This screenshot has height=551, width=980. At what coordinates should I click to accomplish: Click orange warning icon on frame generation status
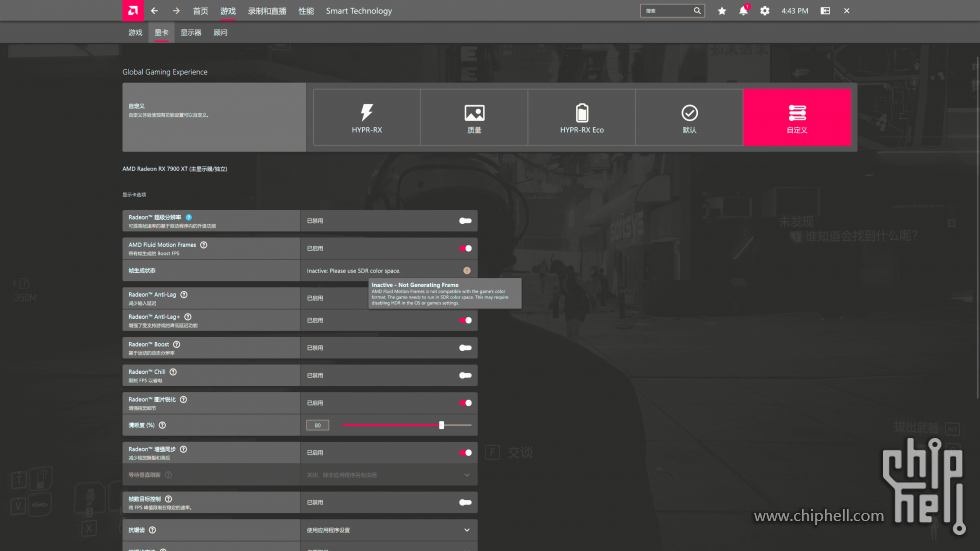point(467,271)
